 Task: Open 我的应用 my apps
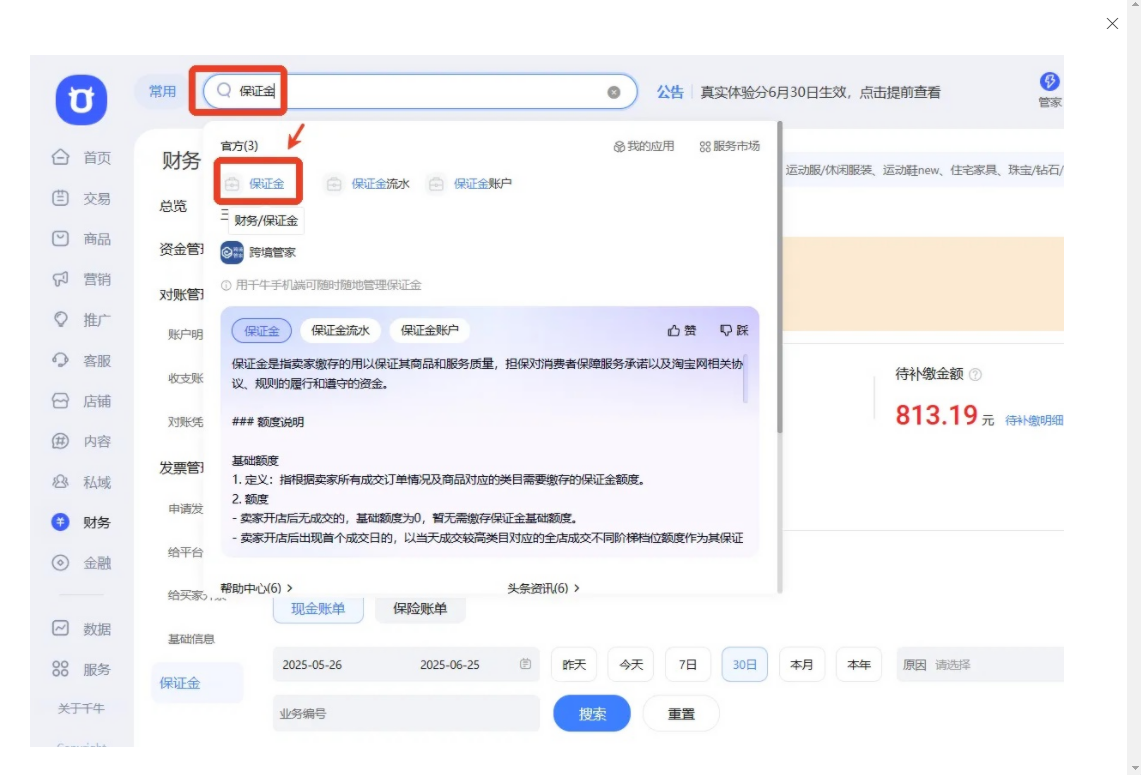[644, 146]
